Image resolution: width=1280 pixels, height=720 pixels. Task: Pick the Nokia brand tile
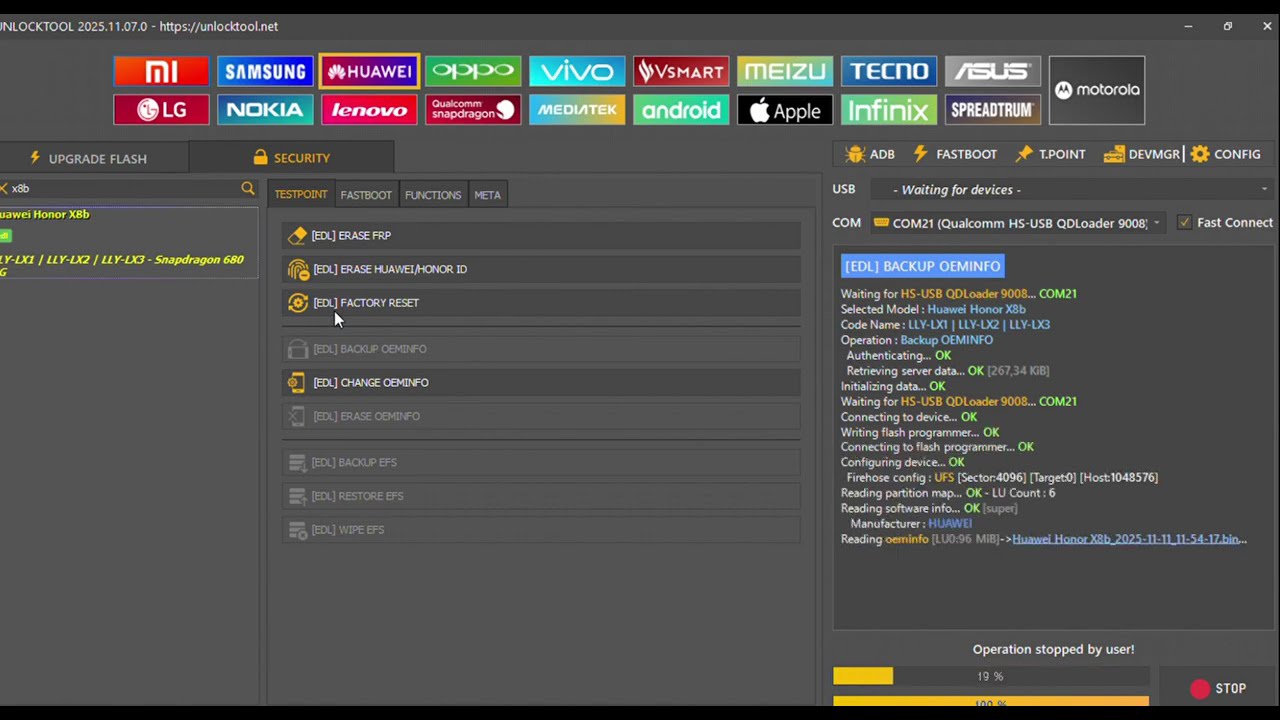pos(265,110)
